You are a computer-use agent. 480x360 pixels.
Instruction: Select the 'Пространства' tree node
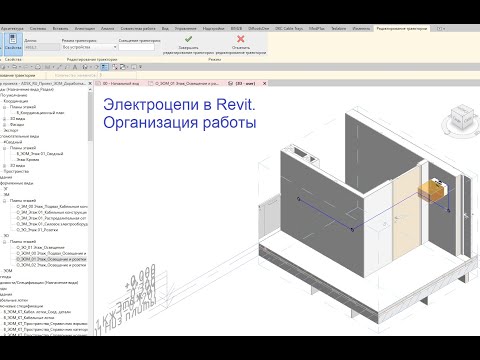coord(16,171)
